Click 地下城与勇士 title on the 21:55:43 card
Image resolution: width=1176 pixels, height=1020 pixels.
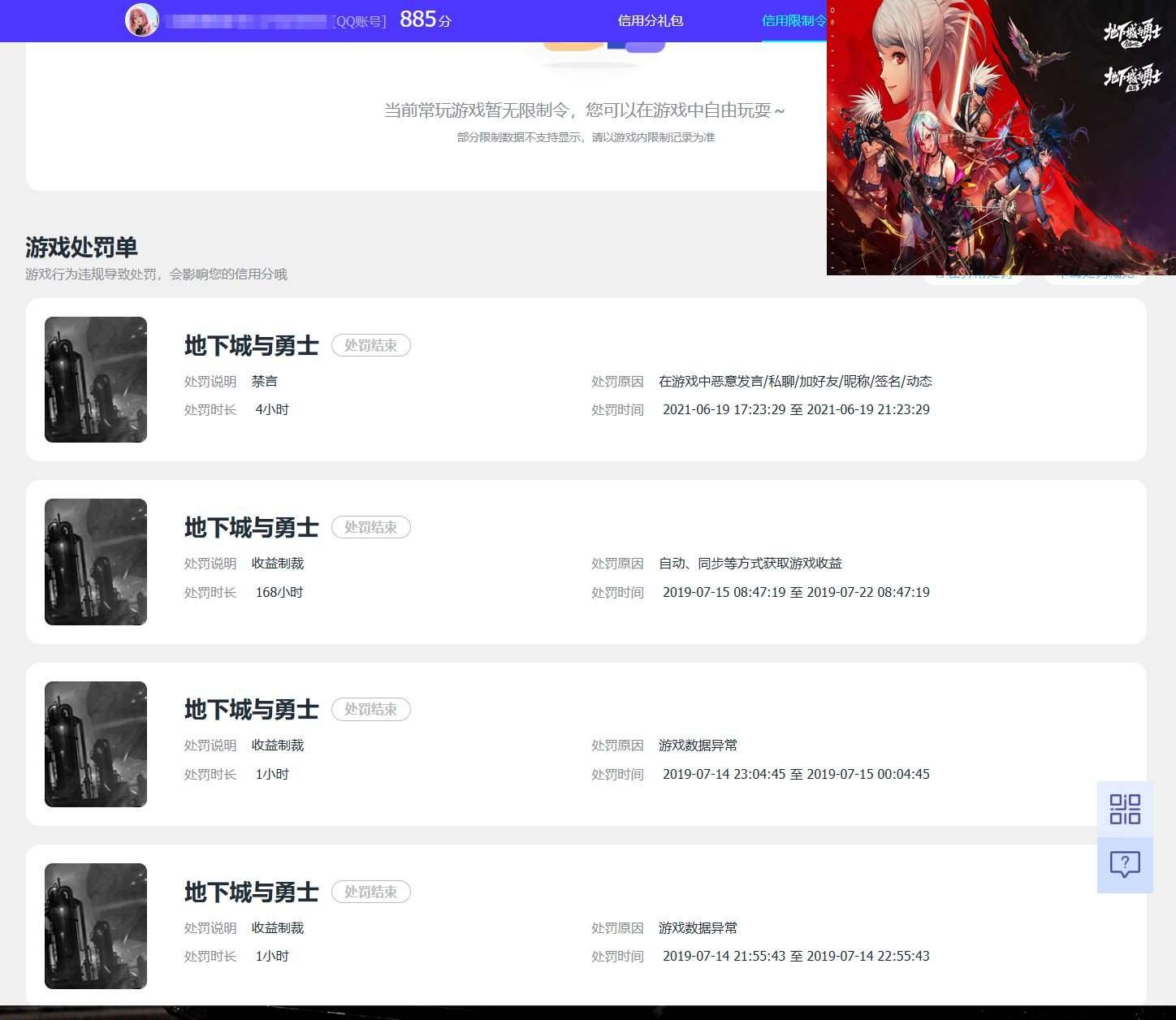tap(252, 892)
